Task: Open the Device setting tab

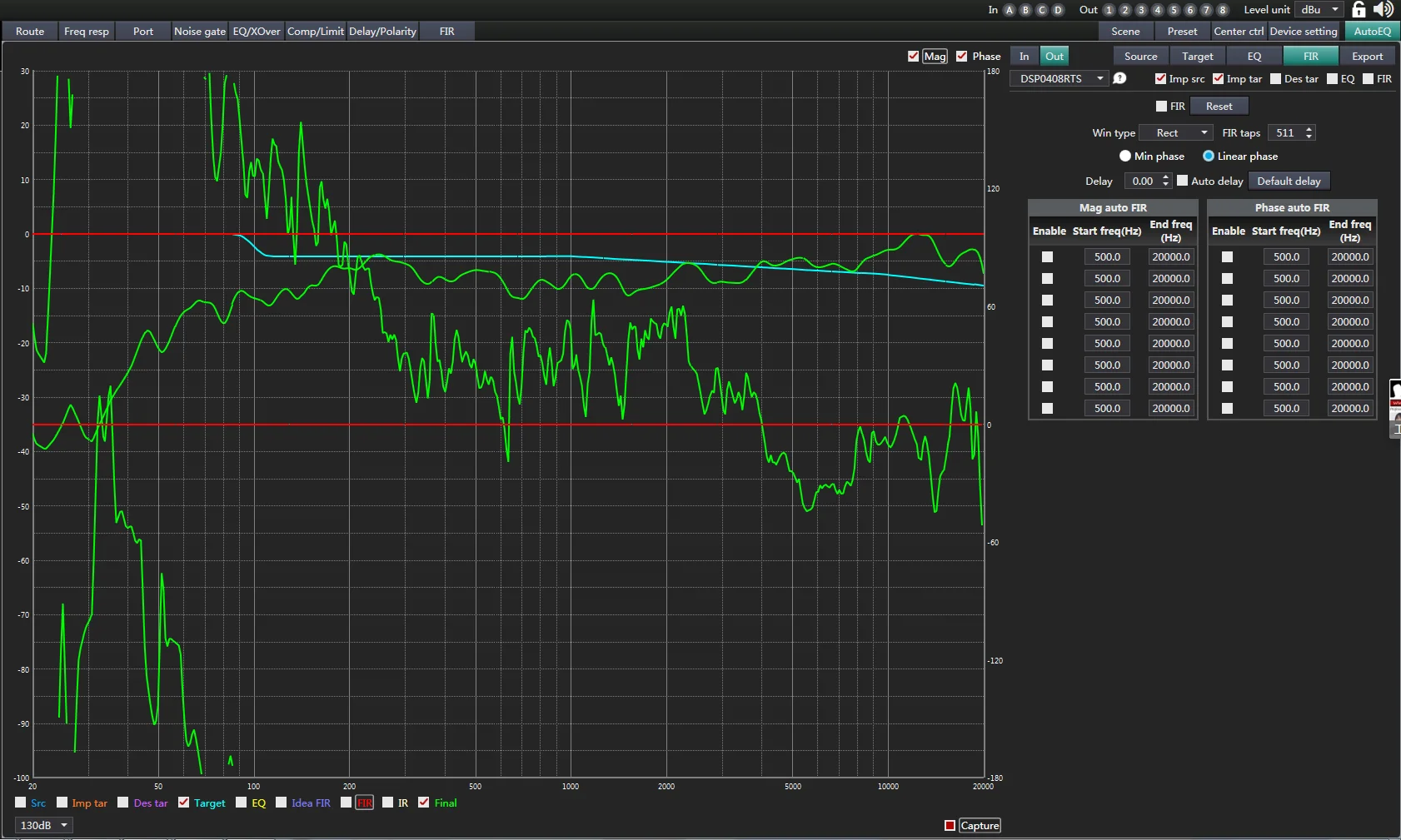Action: pyautogui.click(x=1303, y=32)
